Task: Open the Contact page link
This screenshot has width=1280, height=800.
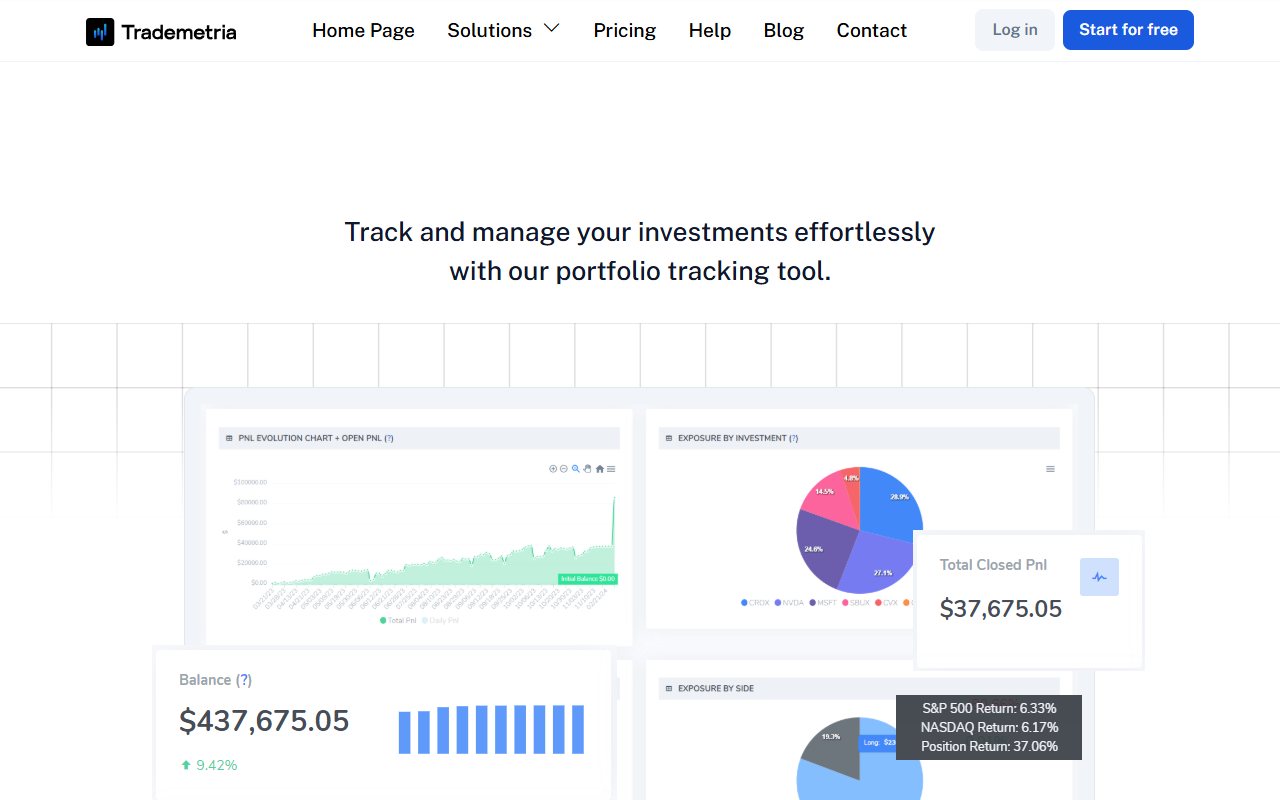Action: click(872, 30)
